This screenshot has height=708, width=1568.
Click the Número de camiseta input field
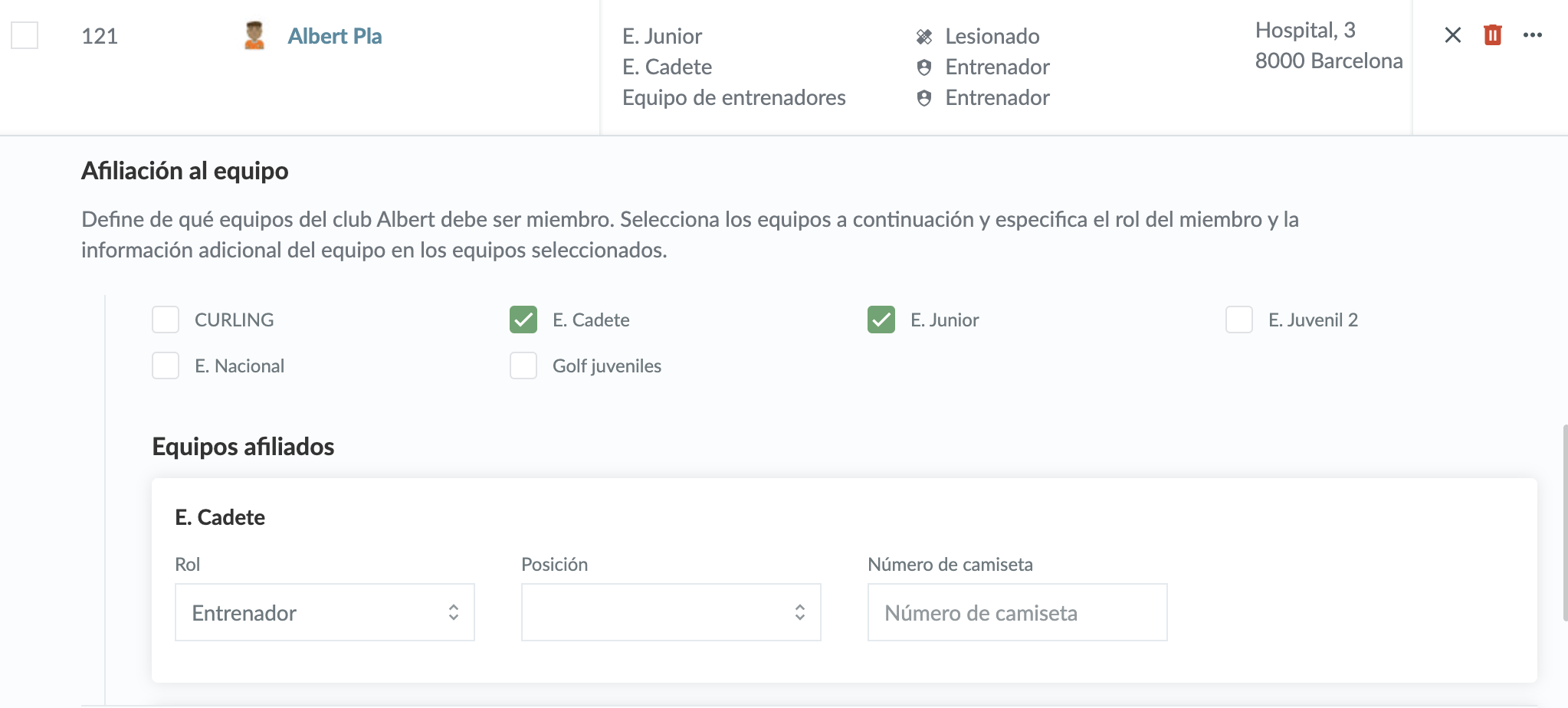coord(1017,612)
